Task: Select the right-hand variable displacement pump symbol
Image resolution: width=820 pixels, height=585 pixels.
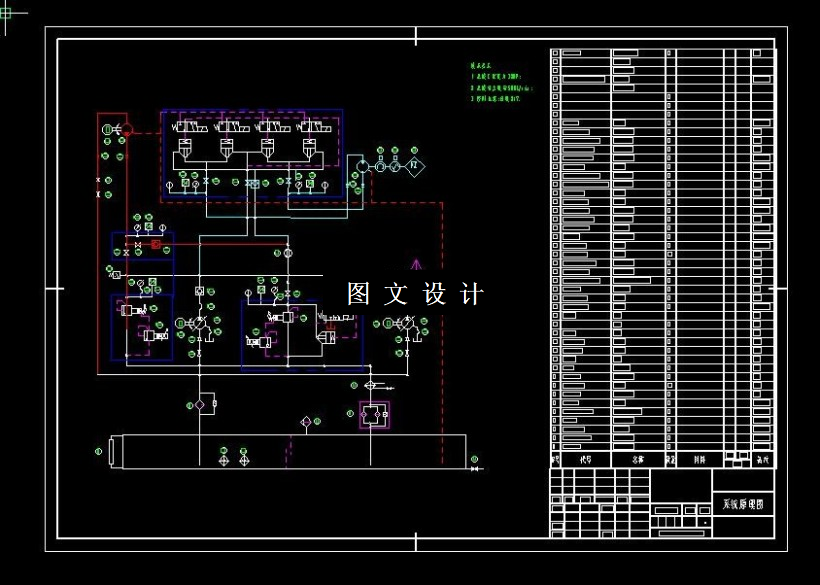Action: 407,324
